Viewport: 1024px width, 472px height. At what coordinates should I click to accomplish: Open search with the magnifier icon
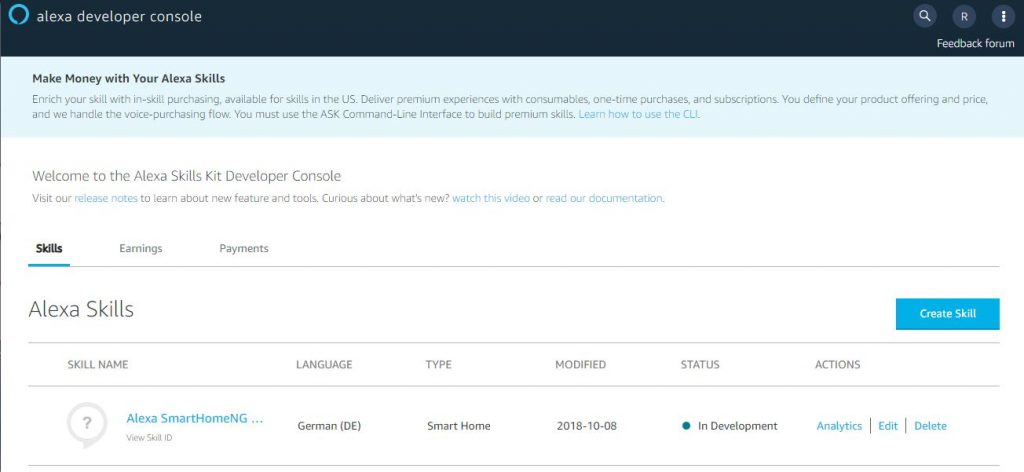pyautogui.click(x=924, y=16)
